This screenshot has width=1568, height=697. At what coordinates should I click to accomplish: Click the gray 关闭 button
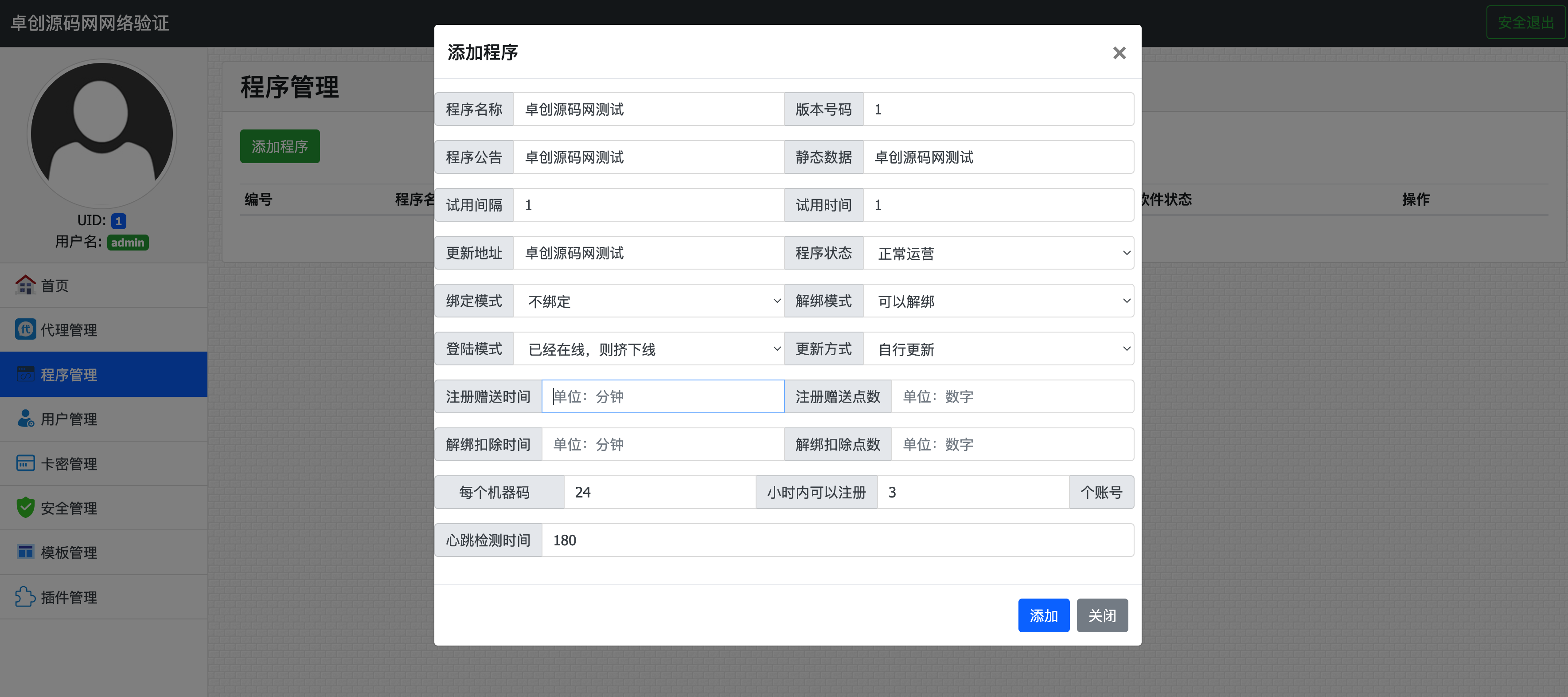point(1102,615)
